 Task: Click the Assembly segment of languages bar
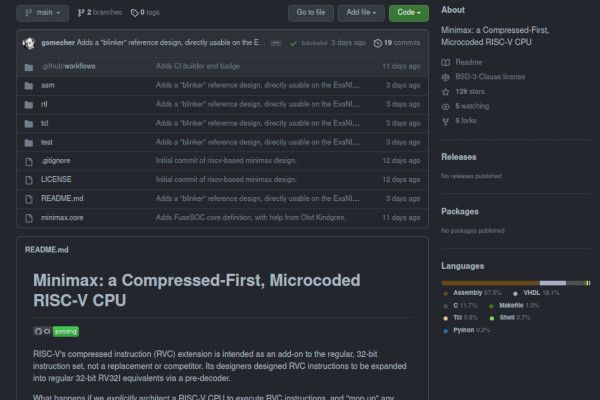click(490, 283)
